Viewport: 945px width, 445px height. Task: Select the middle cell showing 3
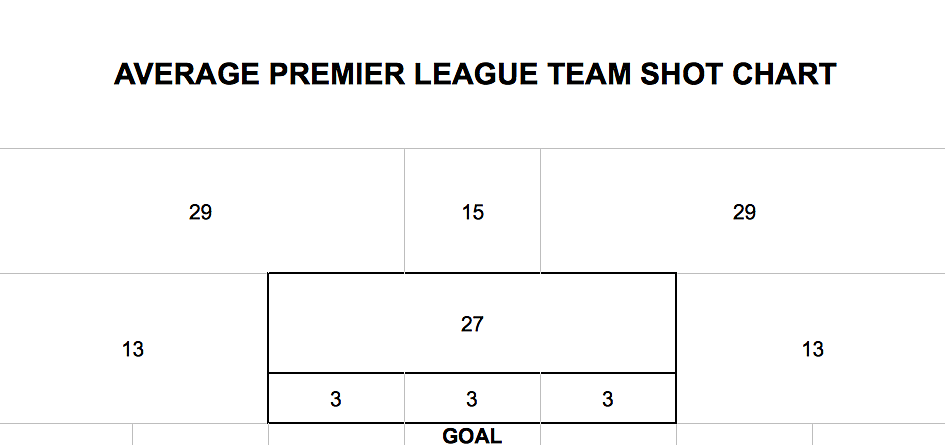pos(472,398)
